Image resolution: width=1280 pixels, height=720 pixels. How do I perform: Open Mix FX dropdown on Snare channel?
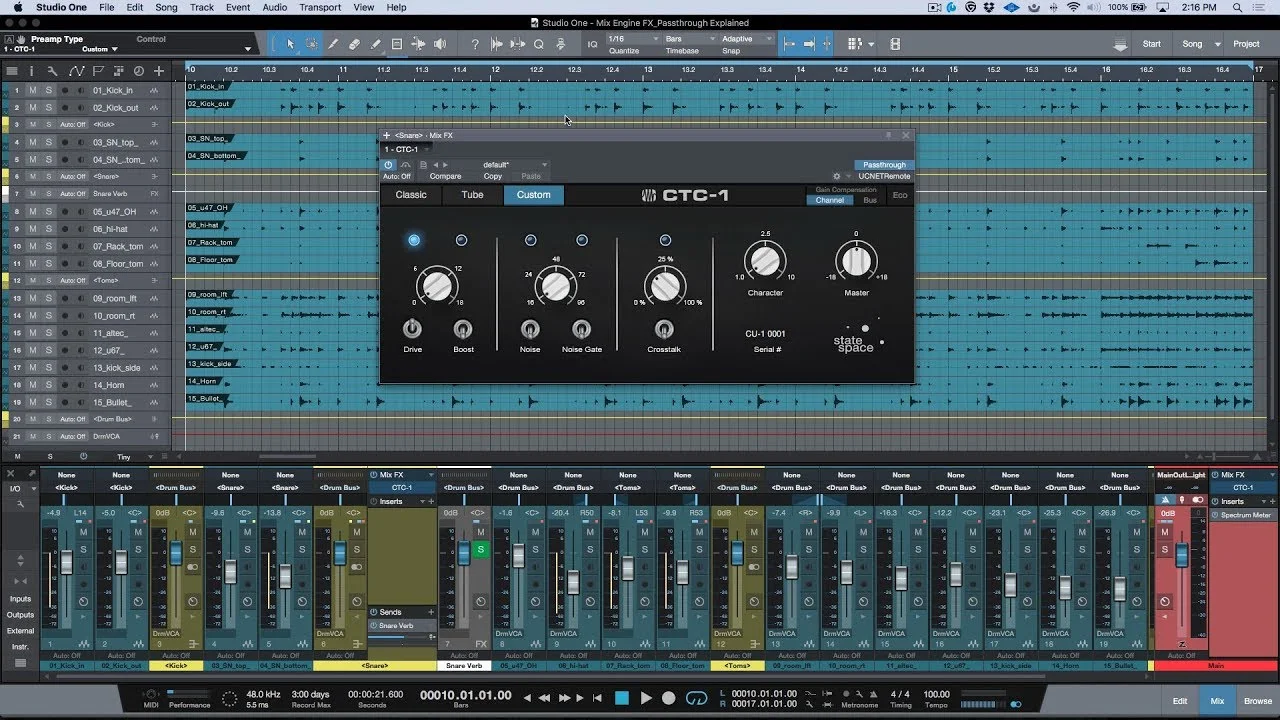tap(431, 475)
